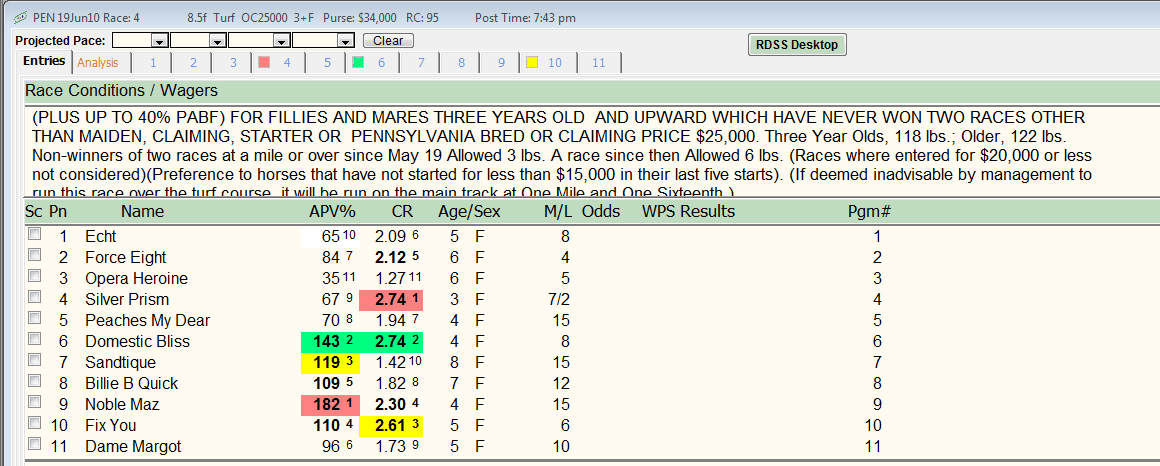Open horse tab 1

click(x=153, y=63)
